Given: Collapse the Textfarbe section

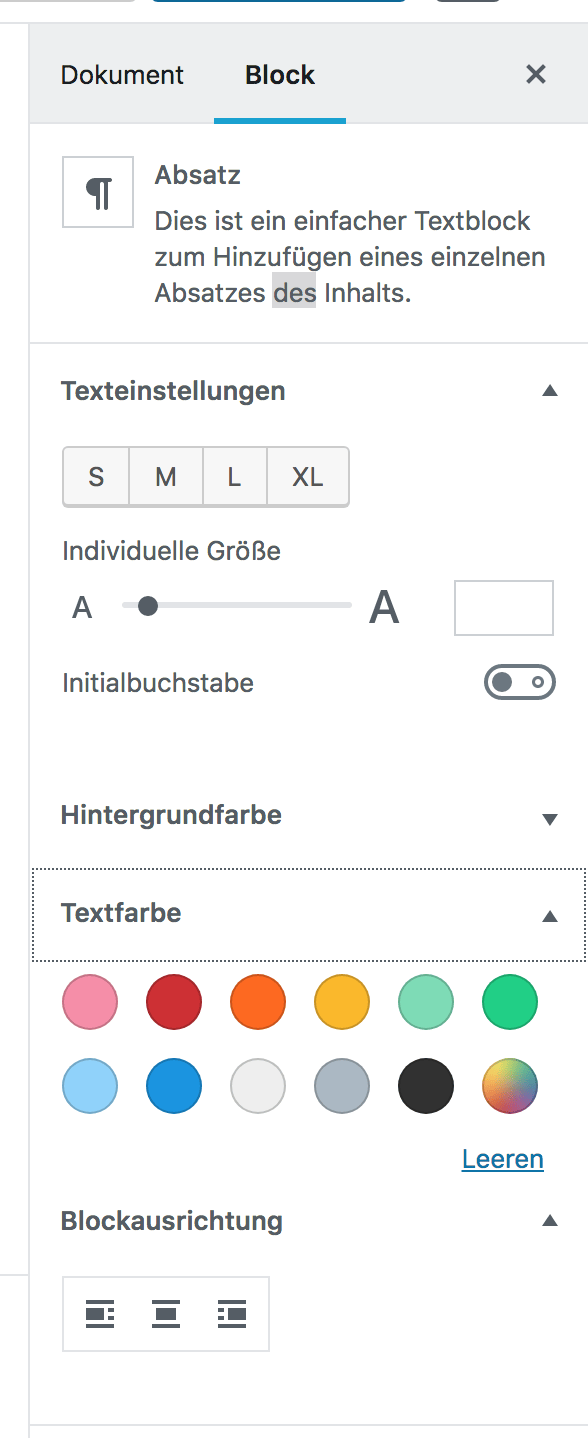Looking at the screenshot, I should (551, 913).
